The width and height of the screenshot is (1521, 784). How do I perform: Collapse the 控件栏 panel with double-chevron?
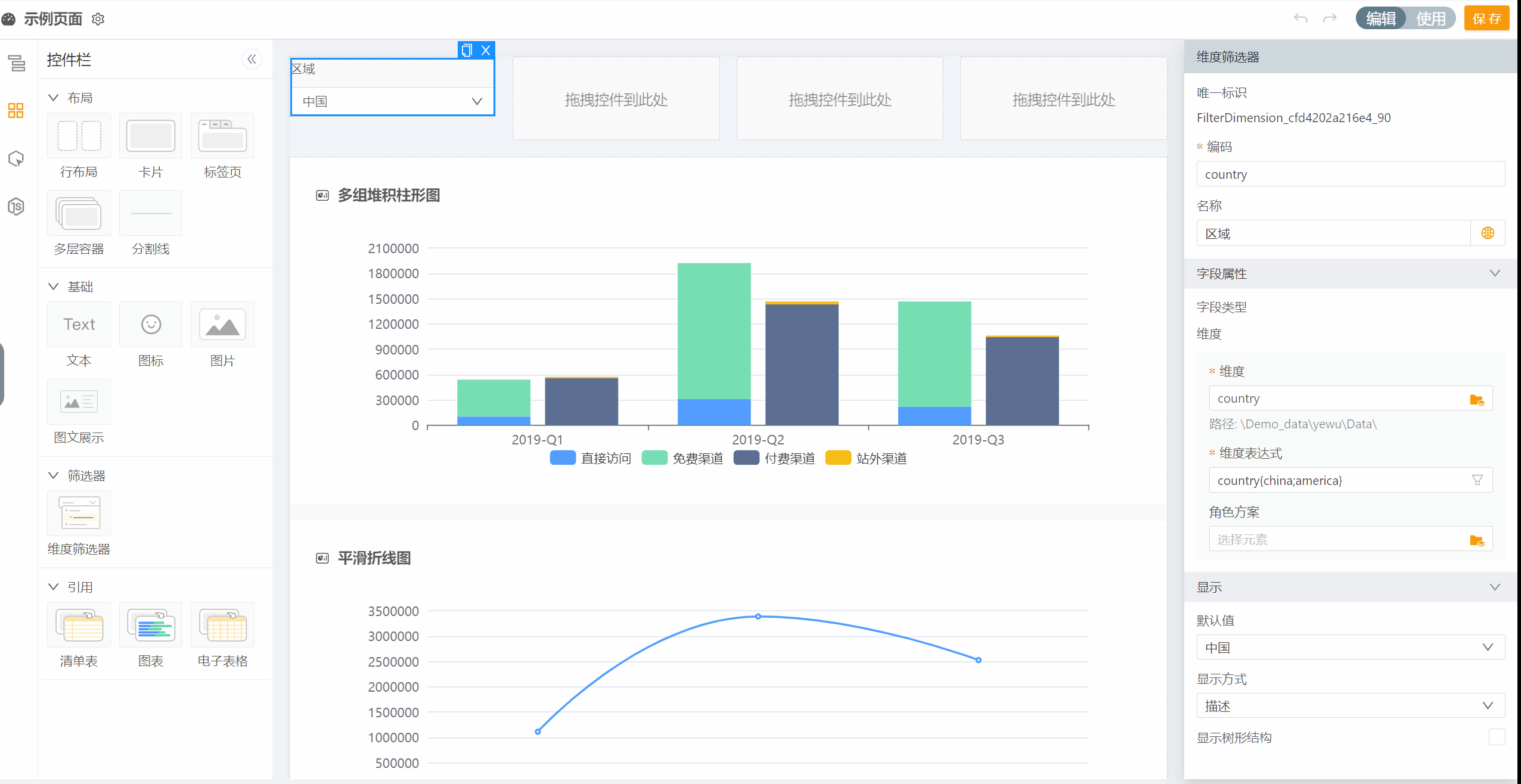[x=252, y=59]
